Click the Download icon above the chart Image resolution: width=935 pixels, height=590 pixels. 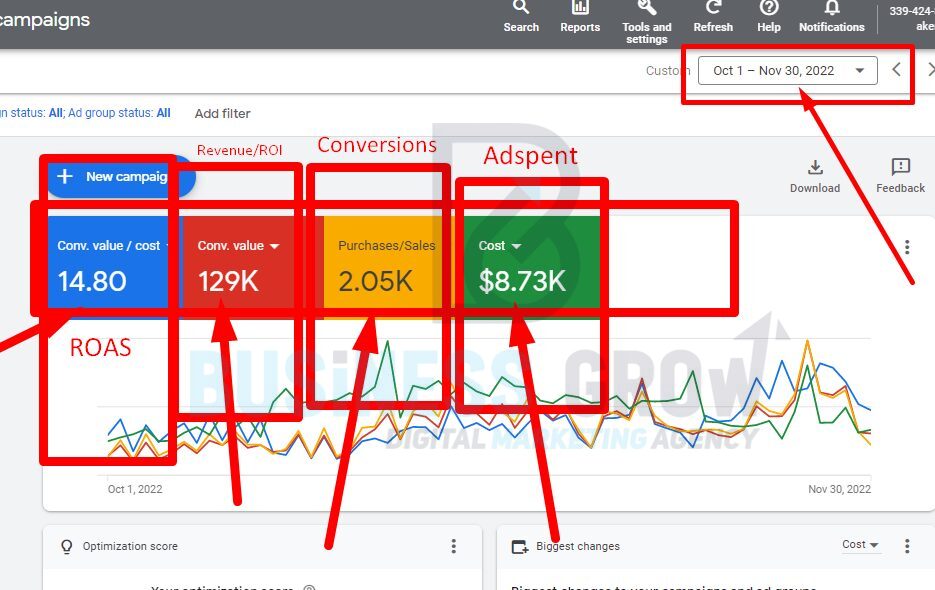click(x=815, y=168)
